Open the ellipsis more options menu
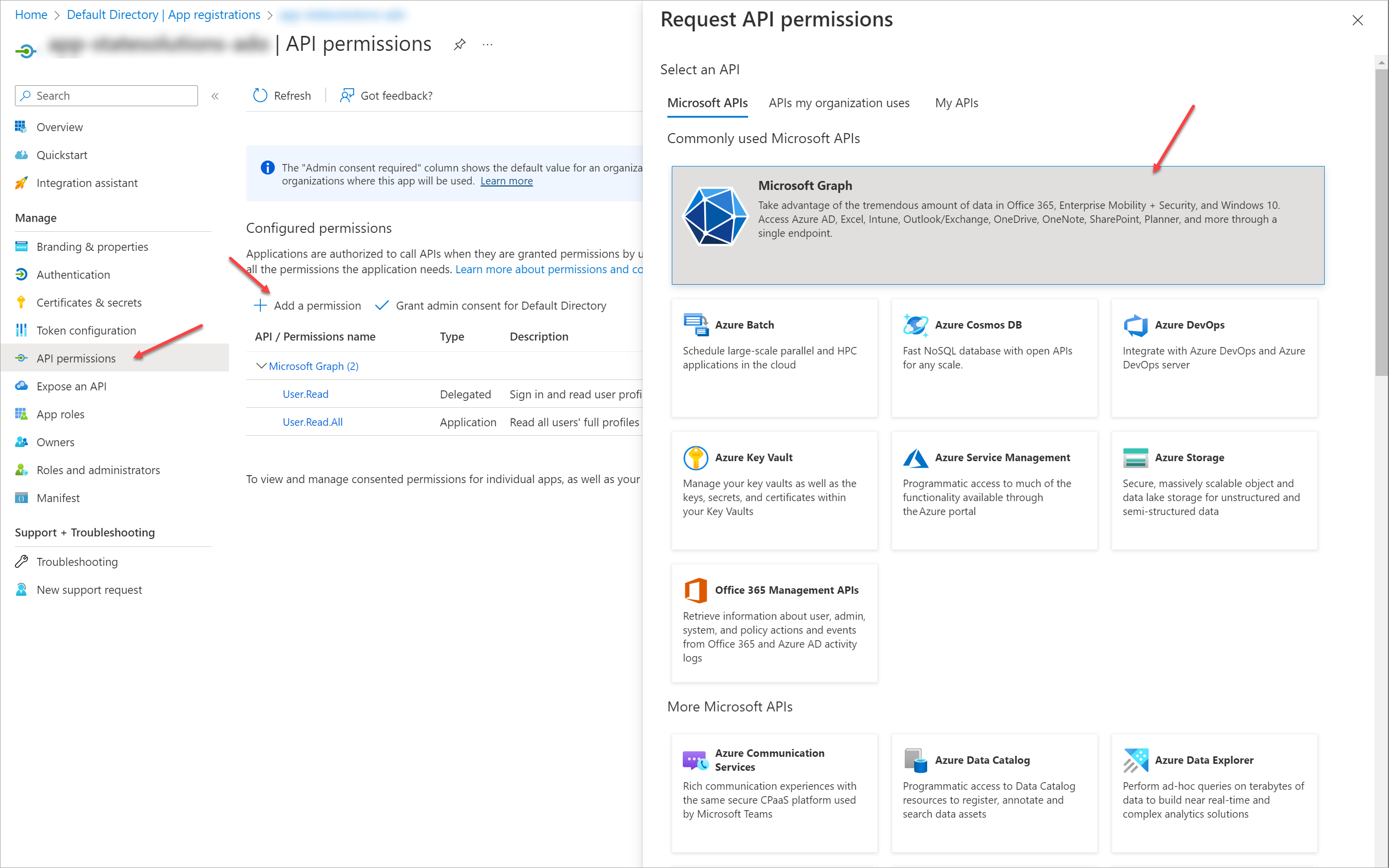The width and height of the screenshot is (1389, 868). point(487,44)
